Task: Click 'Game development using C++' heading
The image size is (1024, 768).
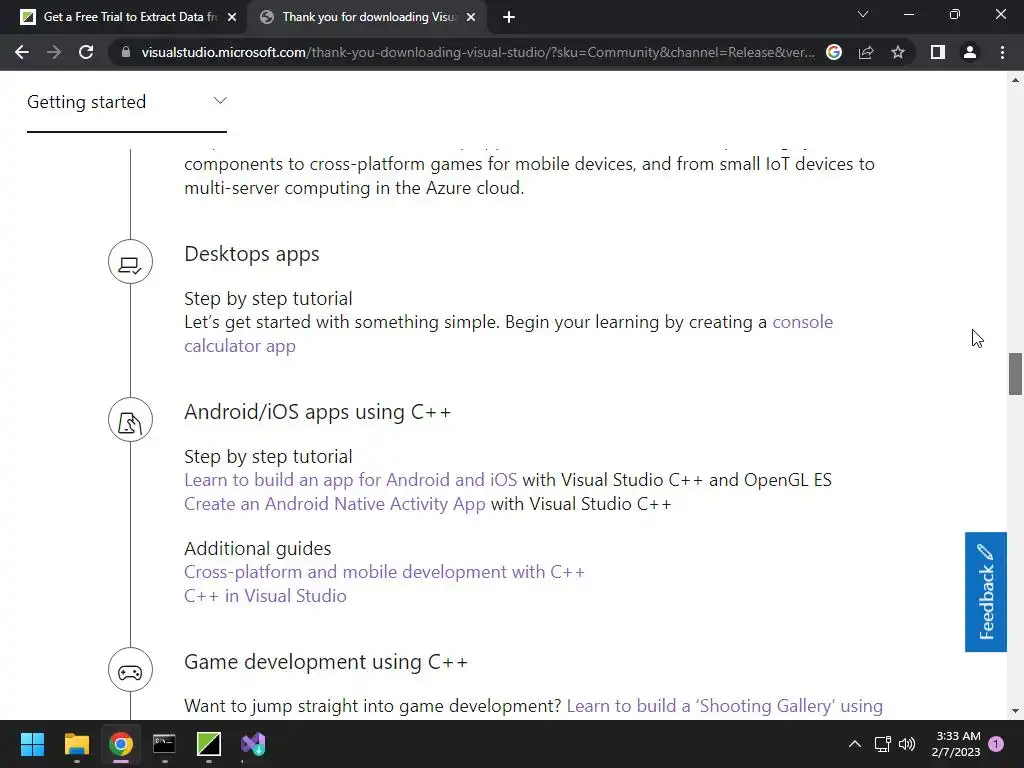Action: [x=326, y=662]
